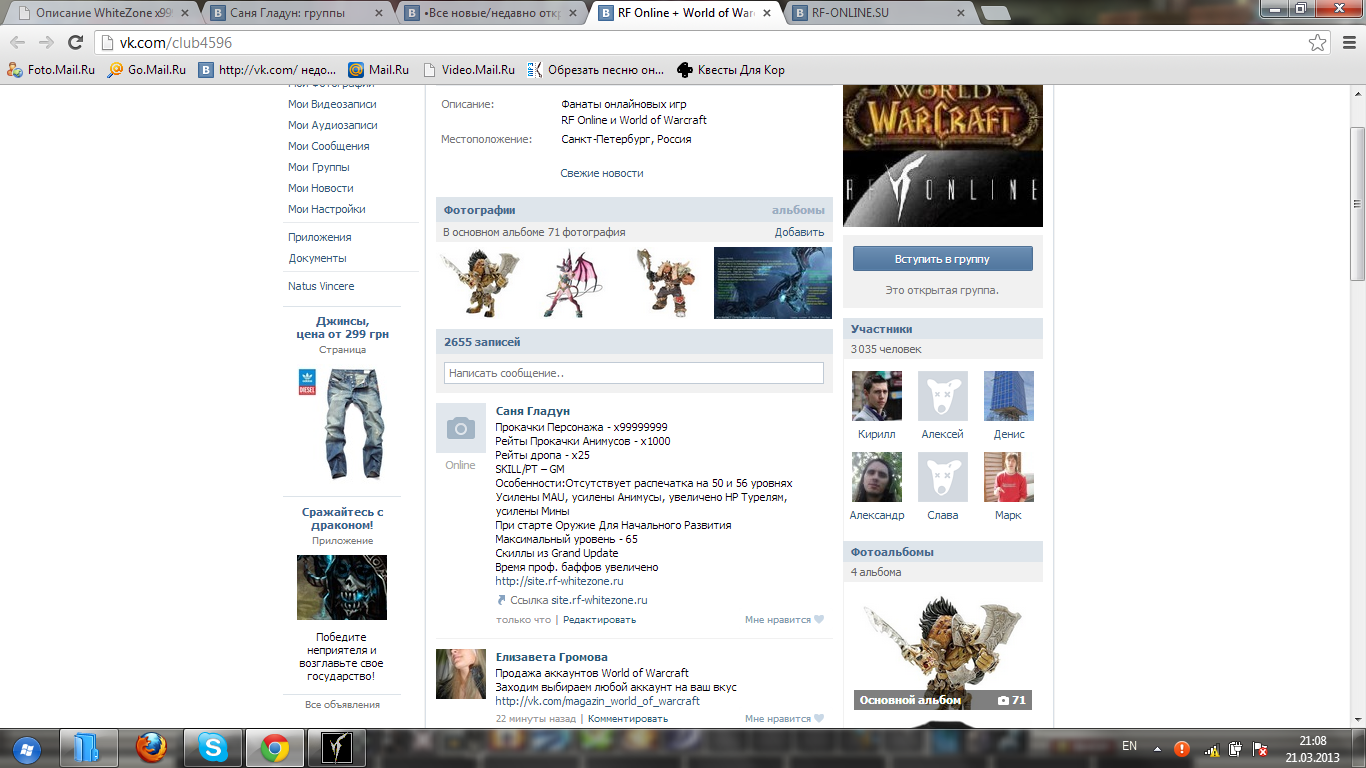Open a new browser tab
This screenshot has width=1366, height=768.
[995, 13]
